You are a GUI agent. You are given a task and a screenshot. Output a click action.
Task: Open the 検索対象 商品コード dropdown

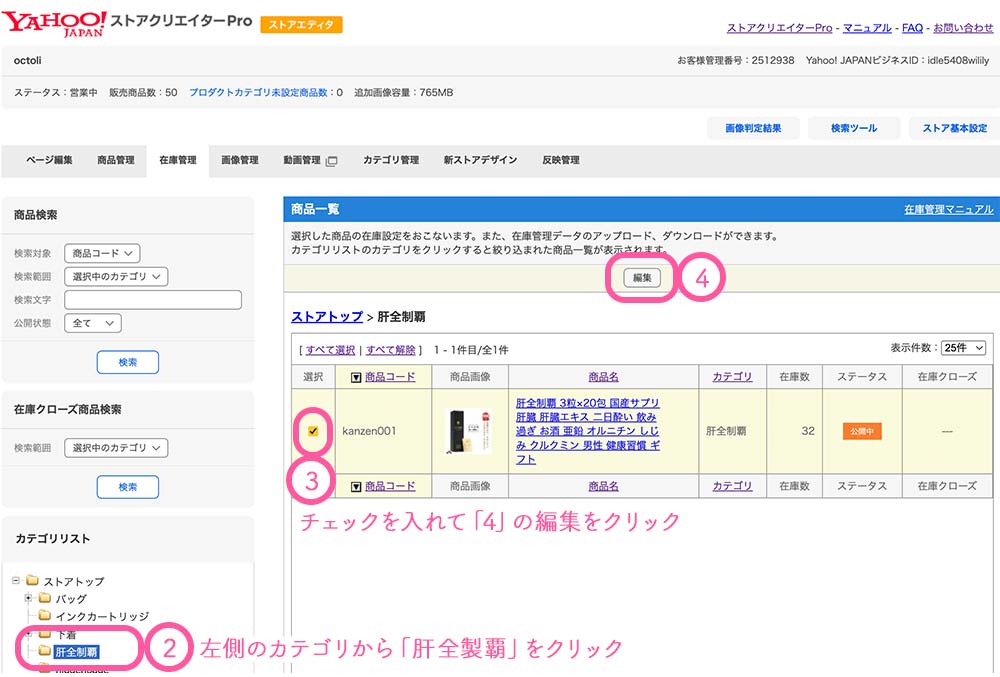(102, 254)
